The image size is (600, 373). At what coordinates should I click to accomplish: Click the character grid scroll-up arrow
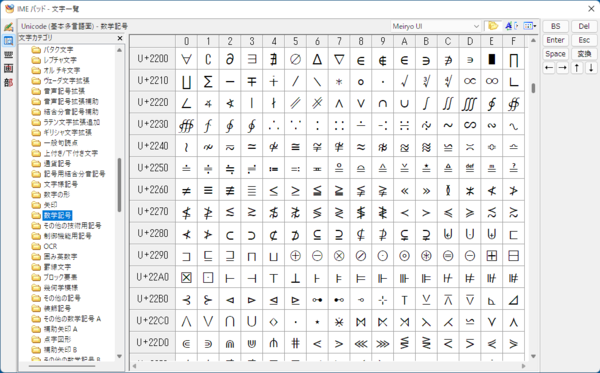click(533, 40)
